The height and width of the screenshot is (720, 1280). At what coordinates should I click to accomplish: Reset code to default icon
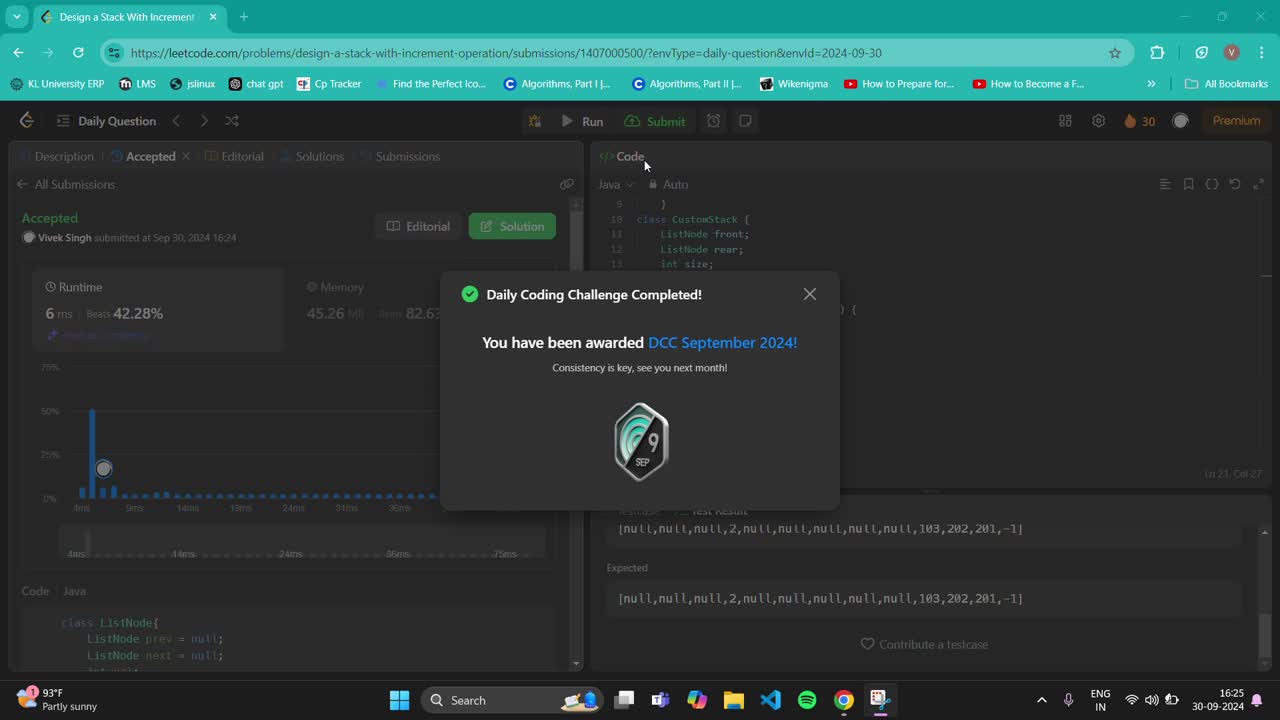click(1235, 184)
